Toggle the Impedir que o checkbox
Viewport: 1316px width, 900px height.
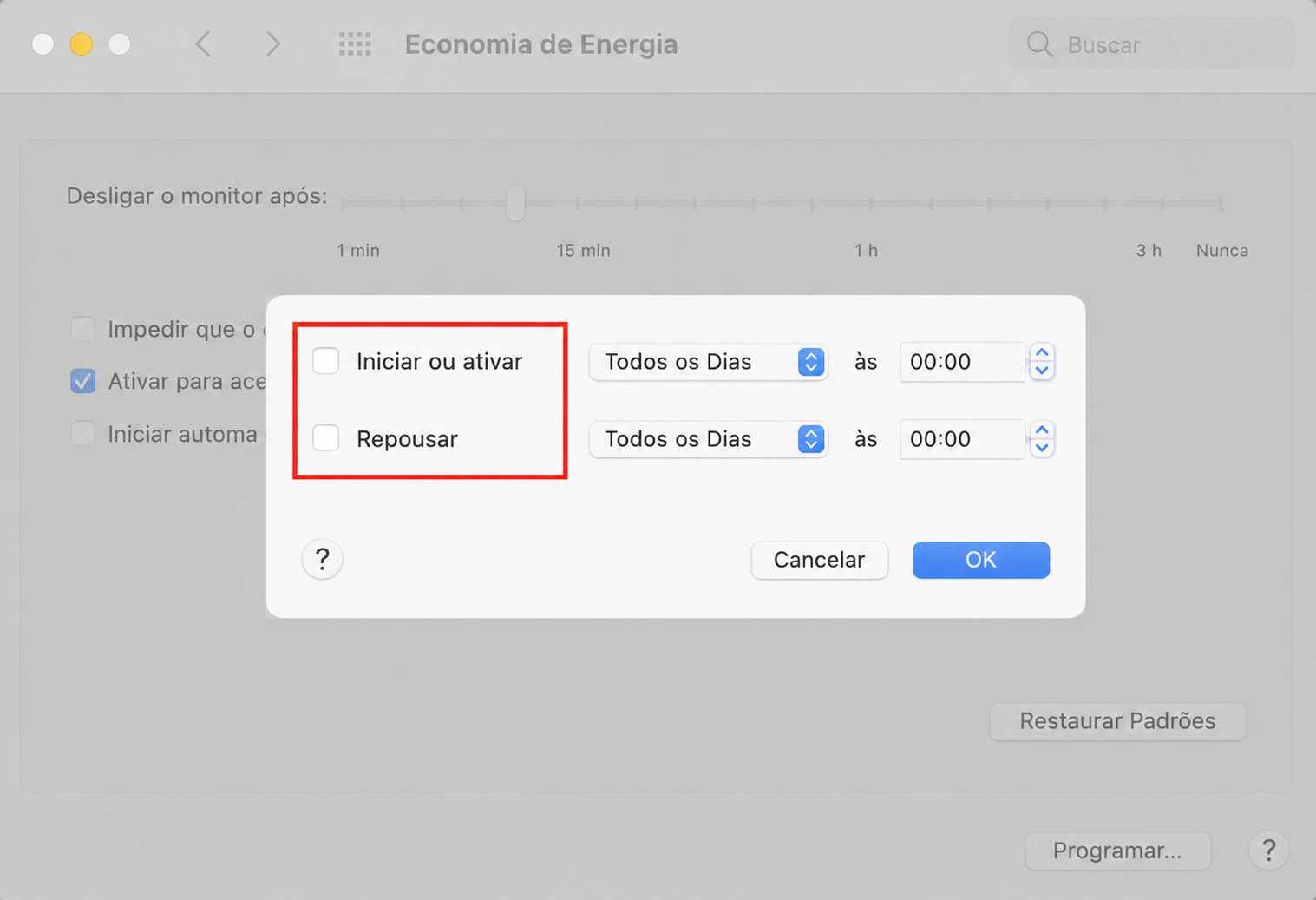[x=83, y=329]
